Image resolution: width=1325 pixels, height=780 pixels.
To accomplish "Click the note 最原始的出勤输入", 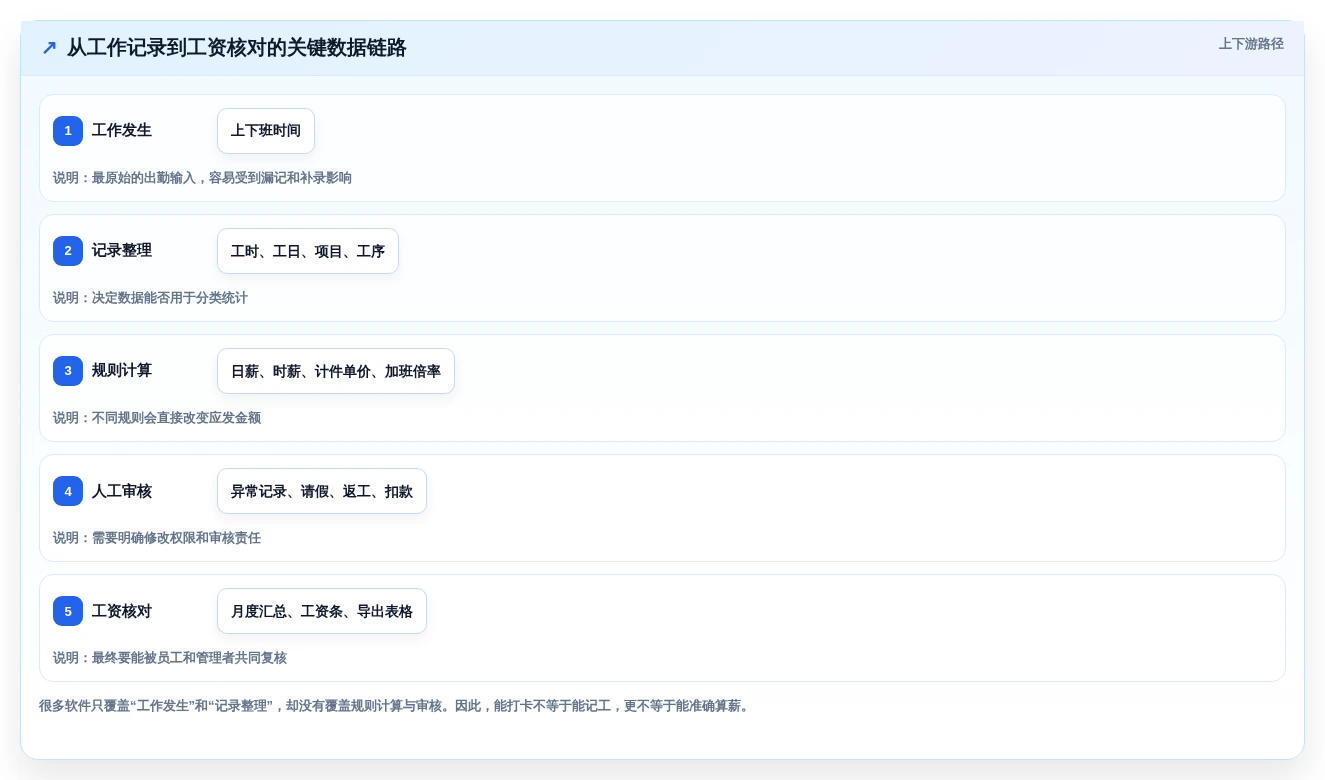I will click(x=202, y=178).
